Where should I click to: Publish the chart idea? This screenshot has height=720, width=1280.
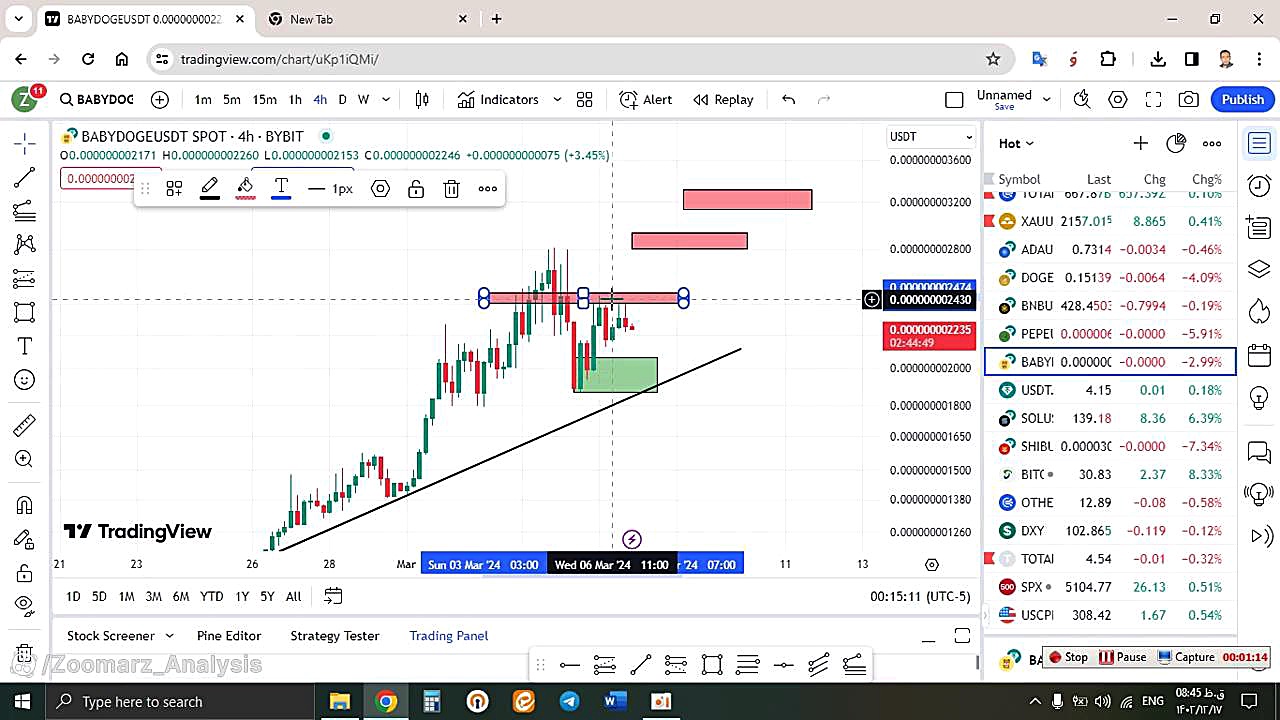[x=1243, y=99]
